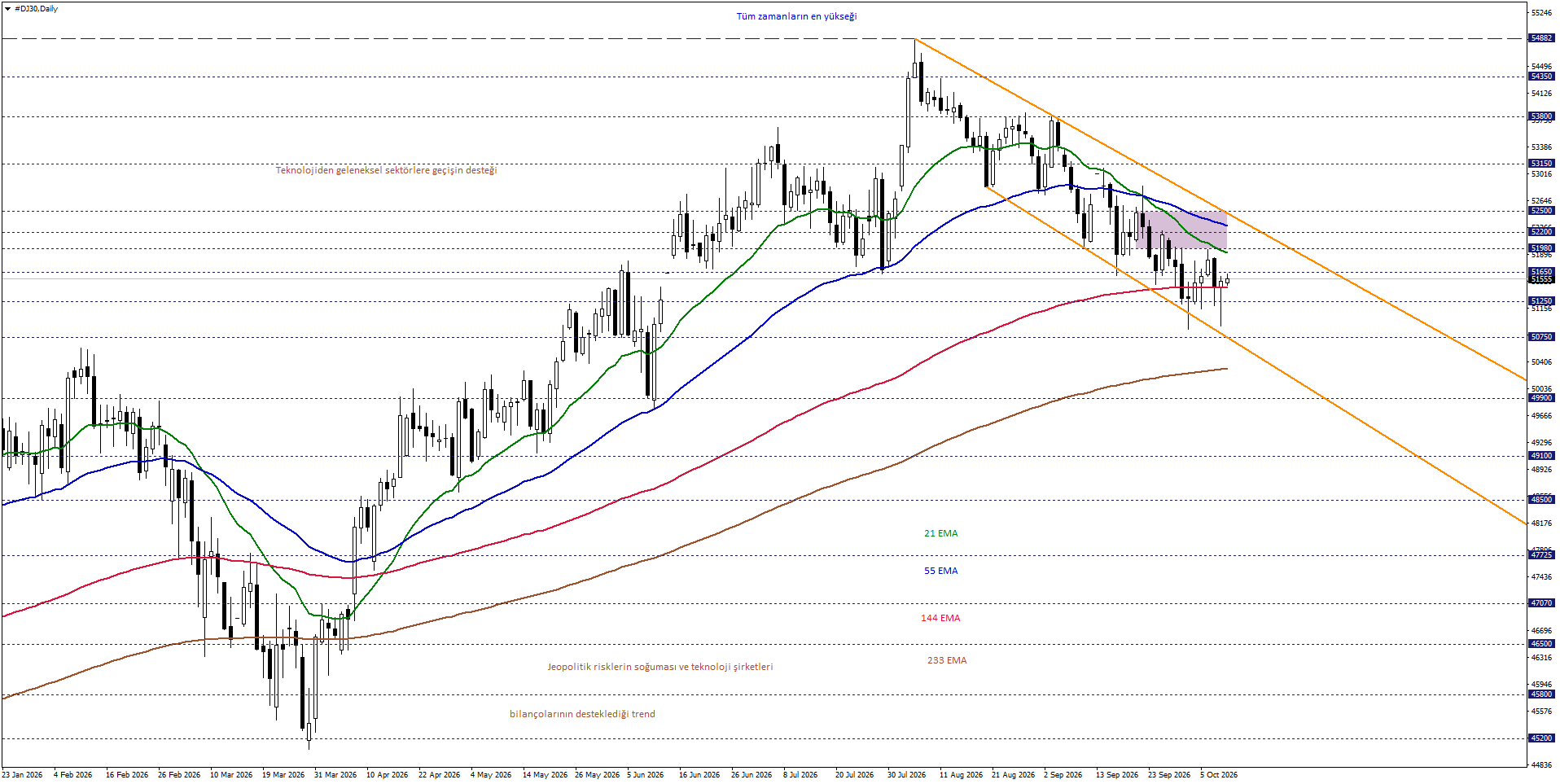Click the small arrow beside #DJ30,Daily
The image size is (1560, 784).
point(7,9)
